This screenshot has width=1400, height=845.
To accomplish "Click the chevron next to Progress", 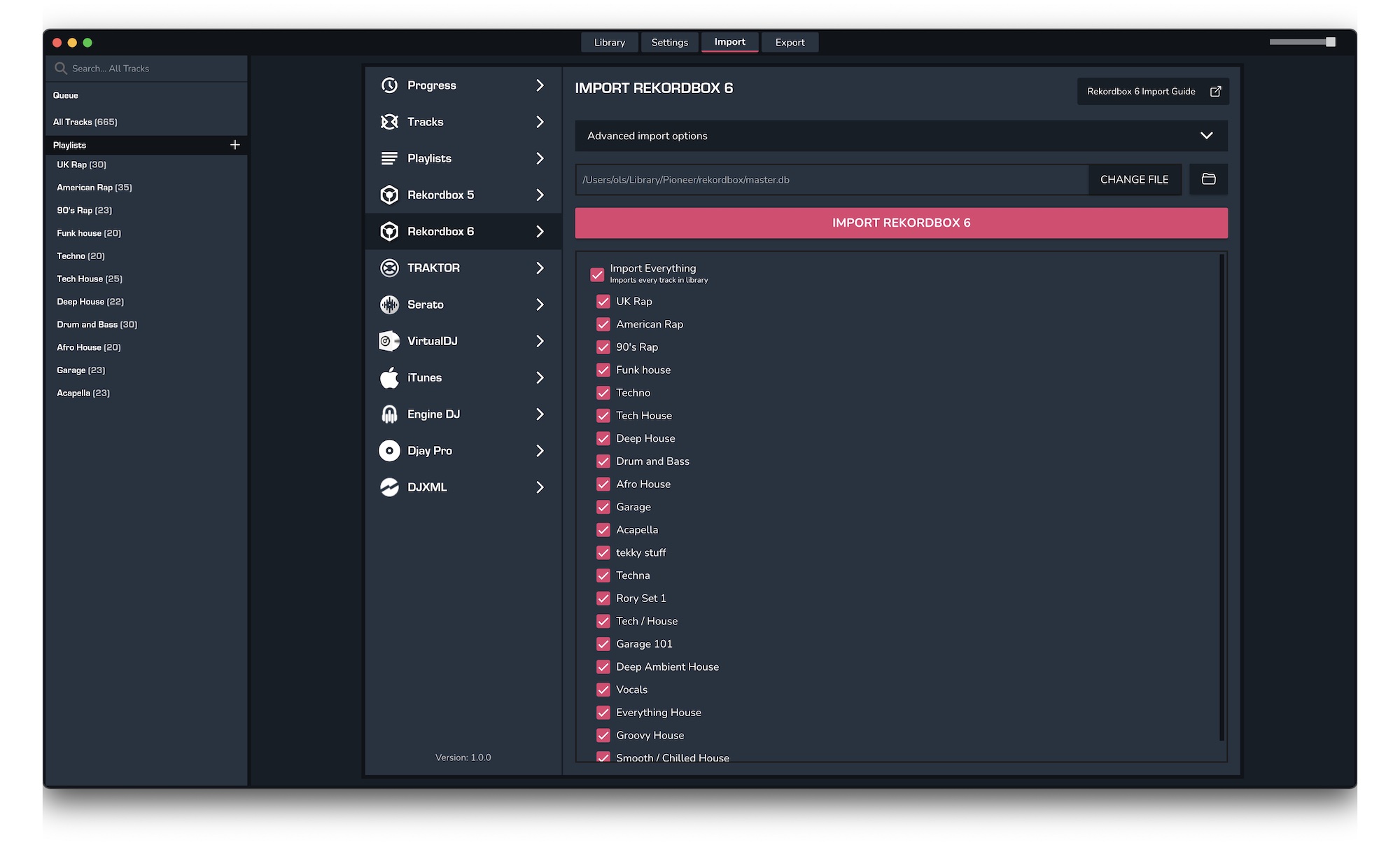I will 540,85.
